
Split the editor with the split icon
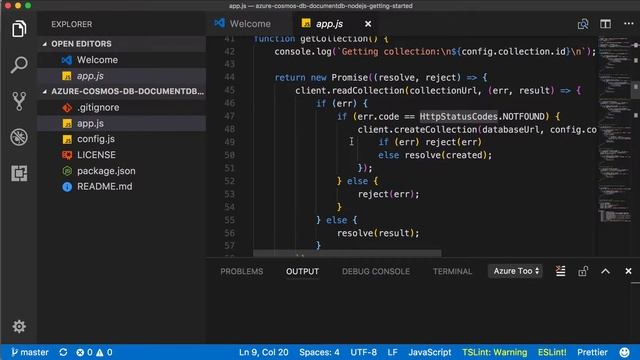tap(605, 24)
